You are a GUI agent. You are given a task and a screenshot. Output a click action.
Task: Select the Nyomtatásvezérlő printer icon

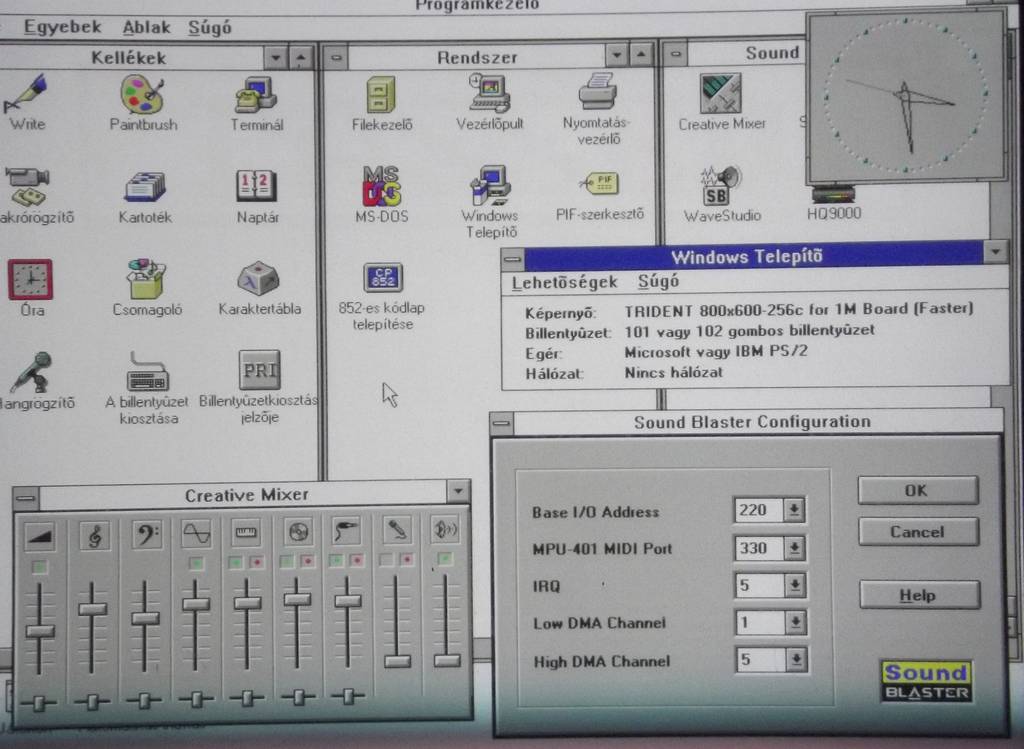[x=598, y=92]
